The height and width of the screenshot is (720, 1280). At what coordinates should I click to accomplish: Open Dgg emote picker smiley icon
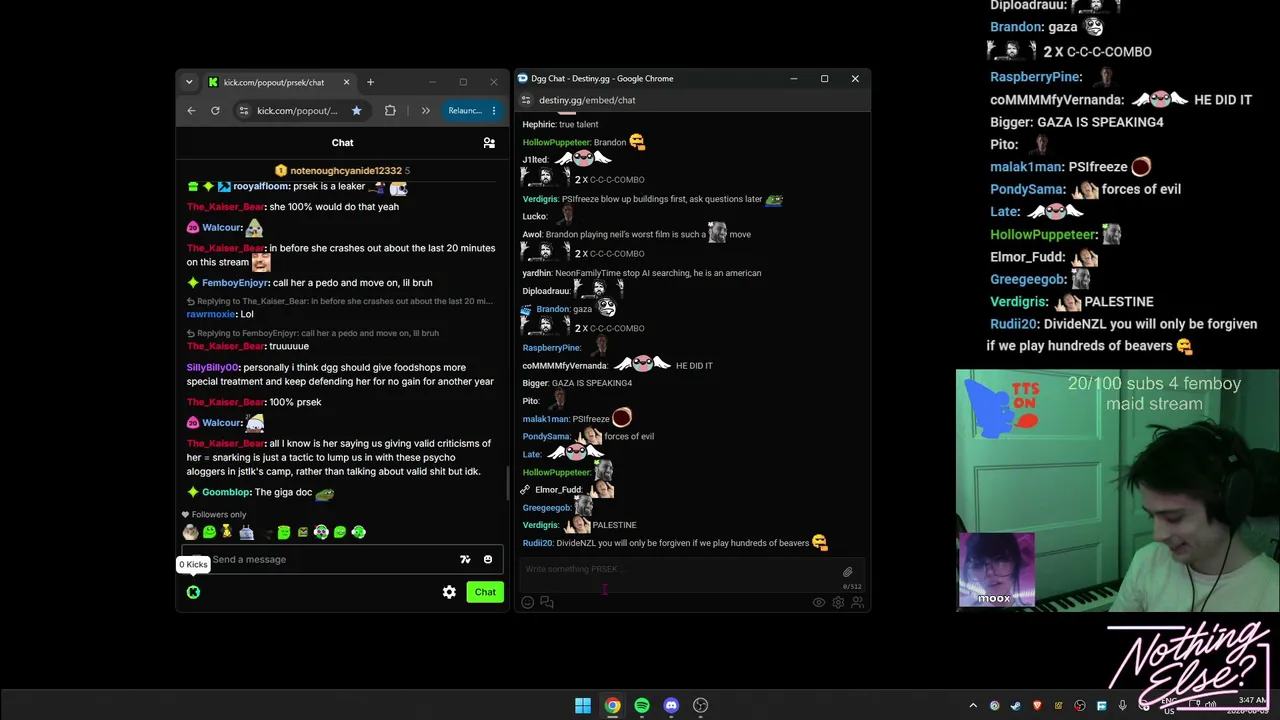coord(528,602)
